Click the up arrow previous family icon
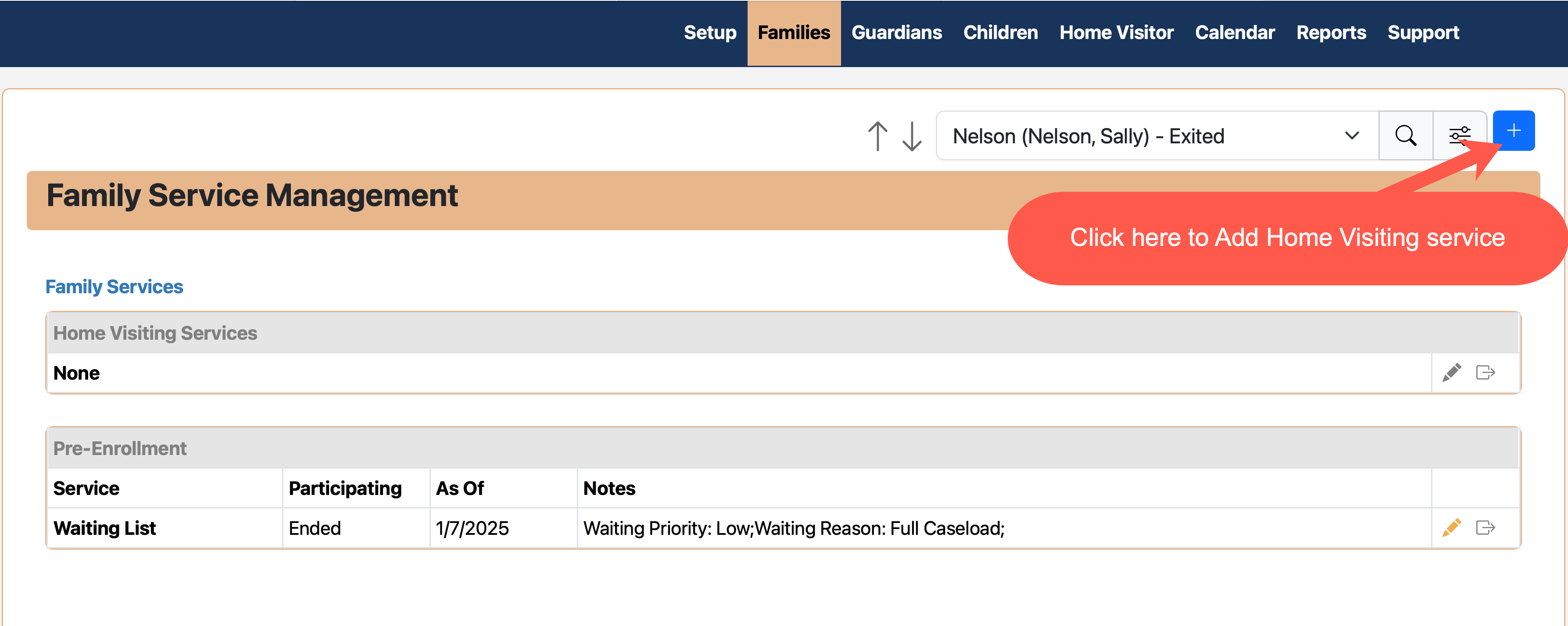This screenshot has height=626, width=1568. 877,135
